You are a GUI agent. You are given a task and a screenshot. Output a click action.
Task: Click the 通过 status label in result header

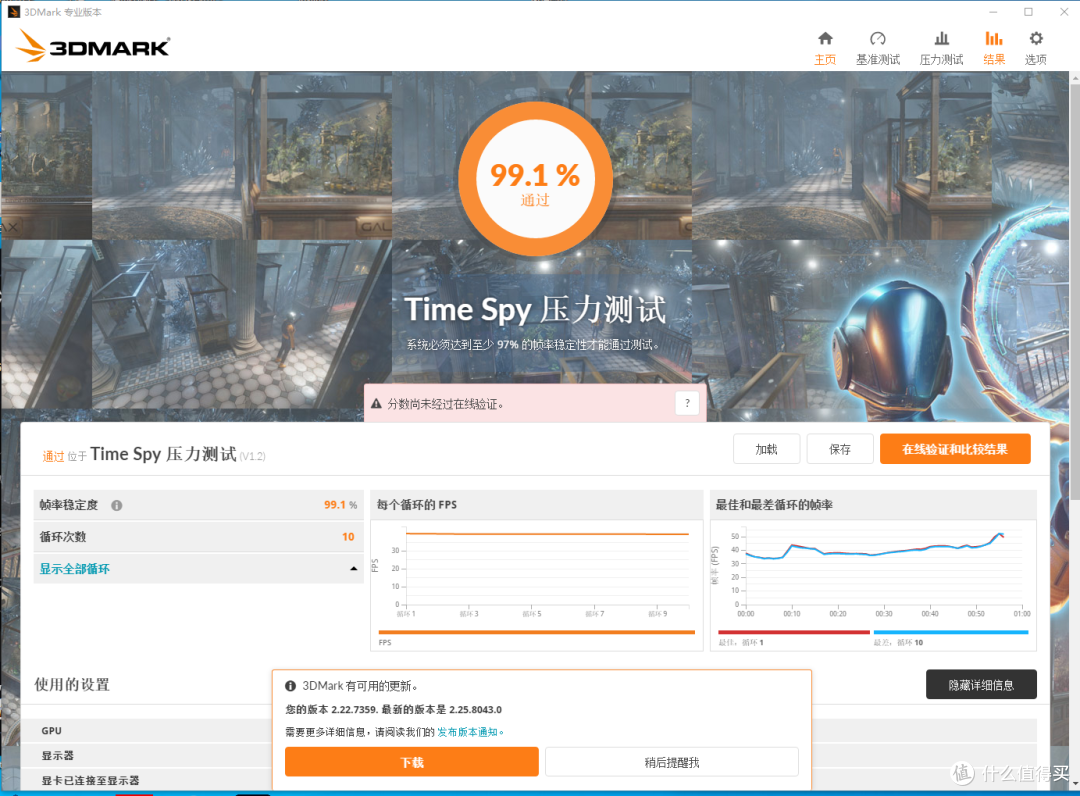53,456
